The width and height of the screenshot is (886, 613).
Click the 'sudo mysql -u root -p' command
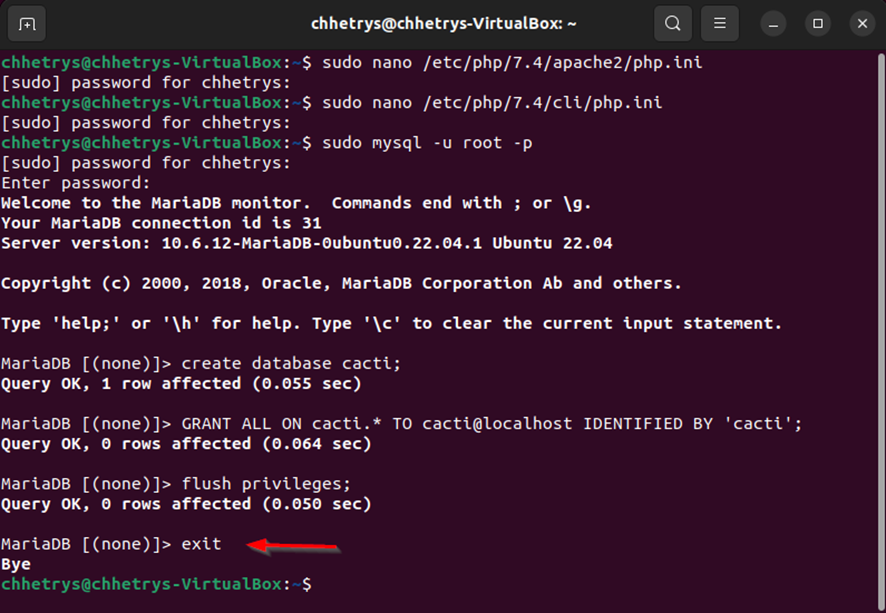click(x=427, y=142)
